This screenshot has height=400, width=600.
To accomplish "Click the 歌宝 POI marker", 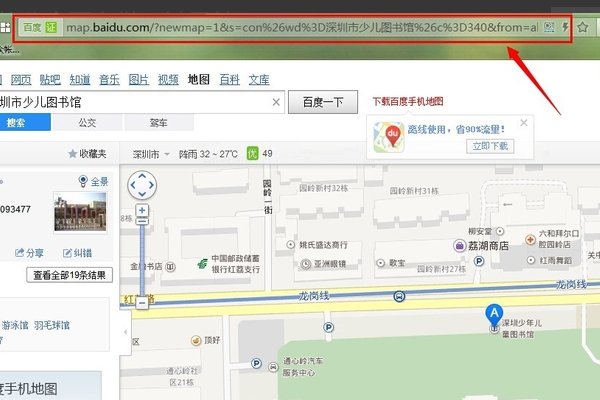I will (380, 263).
